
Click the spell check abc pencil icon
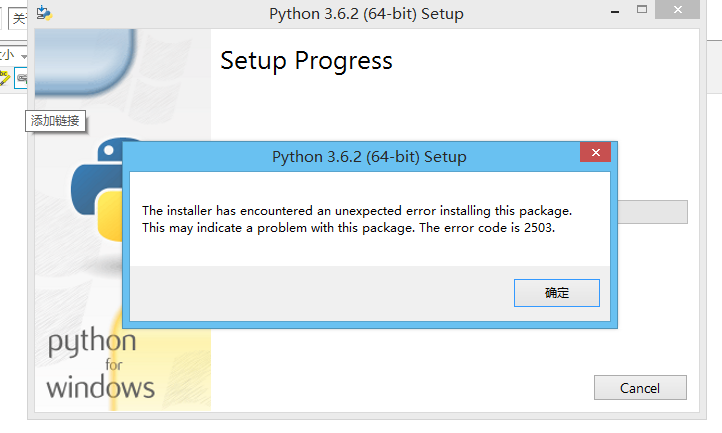tap(4, 77)
